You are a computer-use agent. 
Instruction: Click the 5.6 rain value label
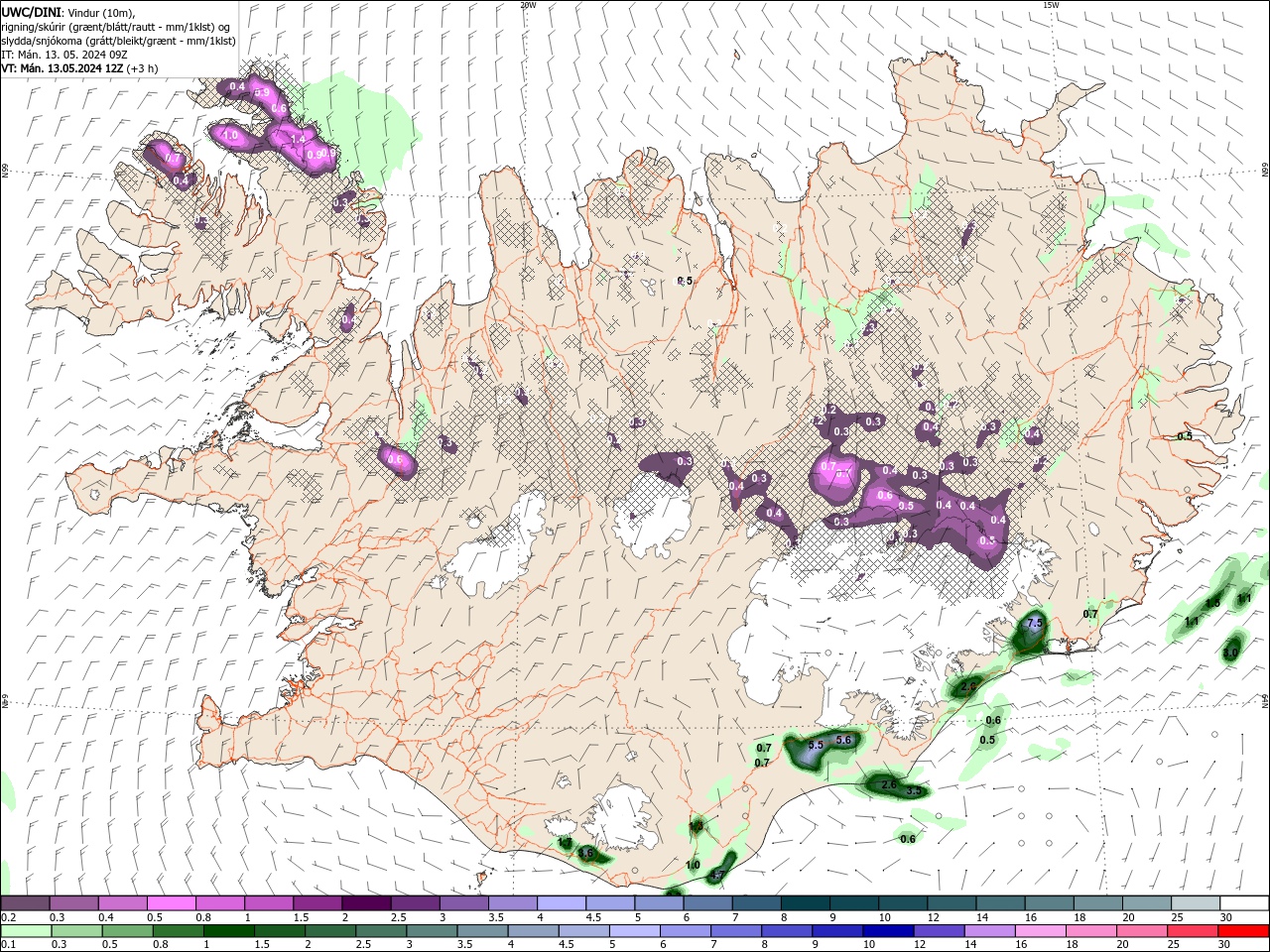point(844,740)
